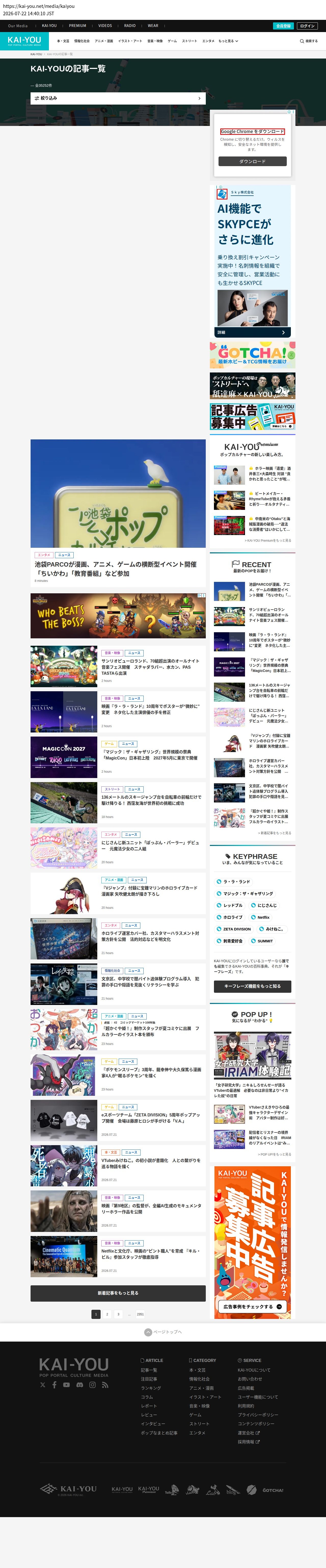
Task: Click the ランキング footer link
Action: pyautogui.click(x=151, y=1388)
